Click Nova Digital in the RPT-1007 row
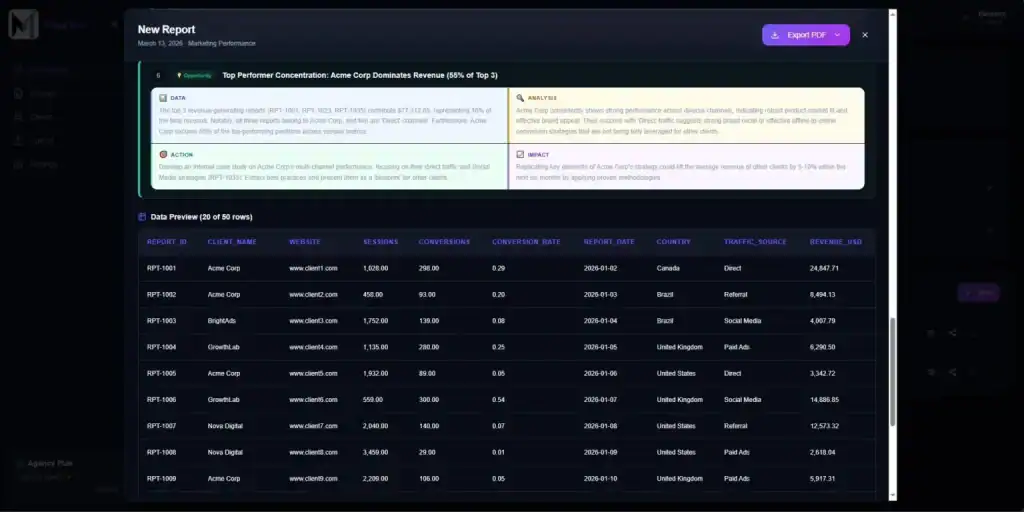 click(x=225, y=426)
